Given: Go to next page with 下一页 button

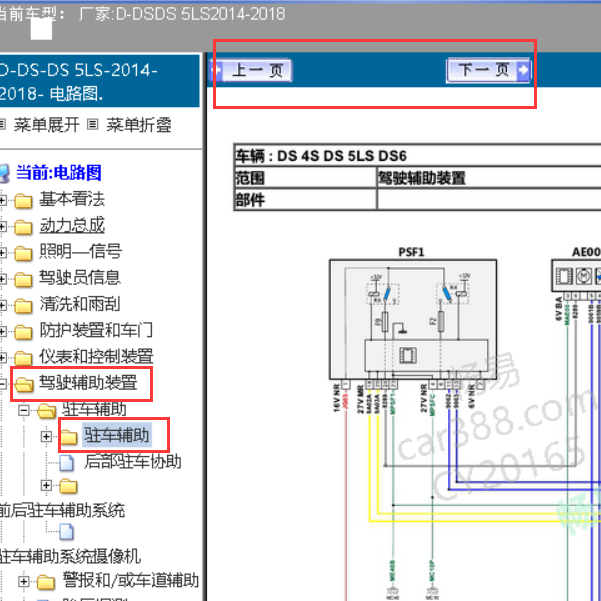Looking at the screenshot, I should [489, 71].
